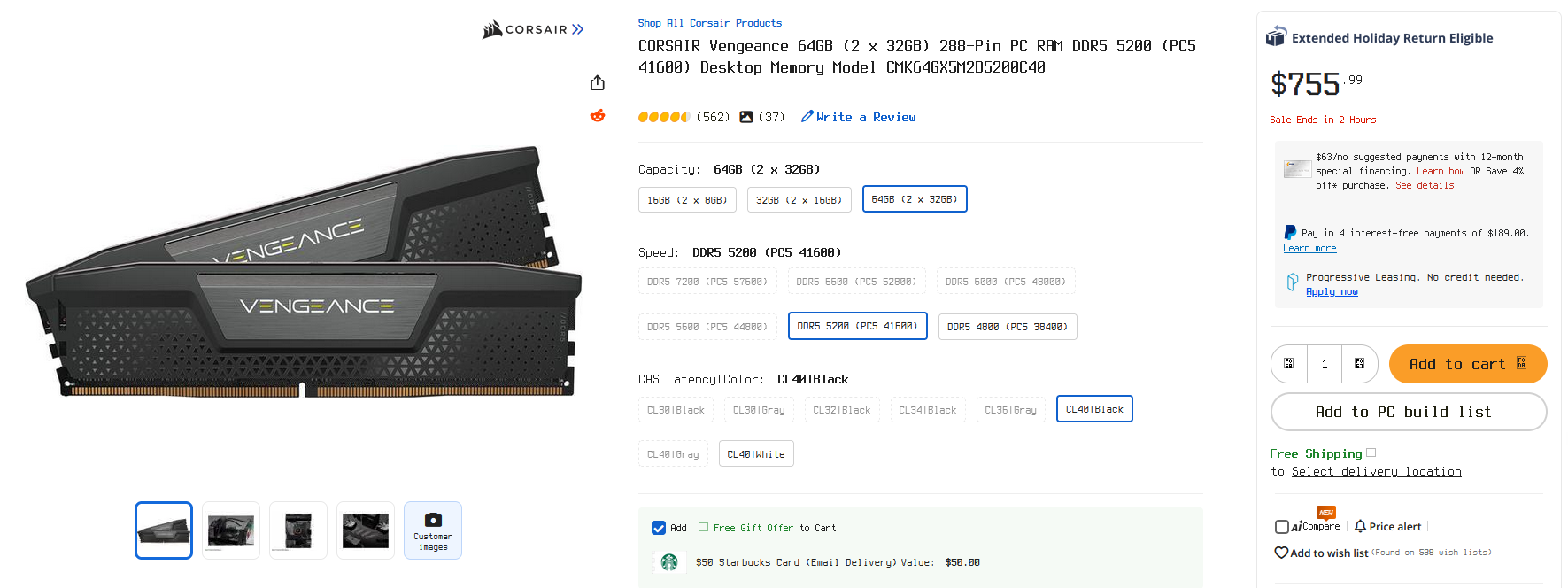This screenshot has width=1568, height=588.
Task: Click the main Vengeance RAM product image
Action: [x=304, y=273]
